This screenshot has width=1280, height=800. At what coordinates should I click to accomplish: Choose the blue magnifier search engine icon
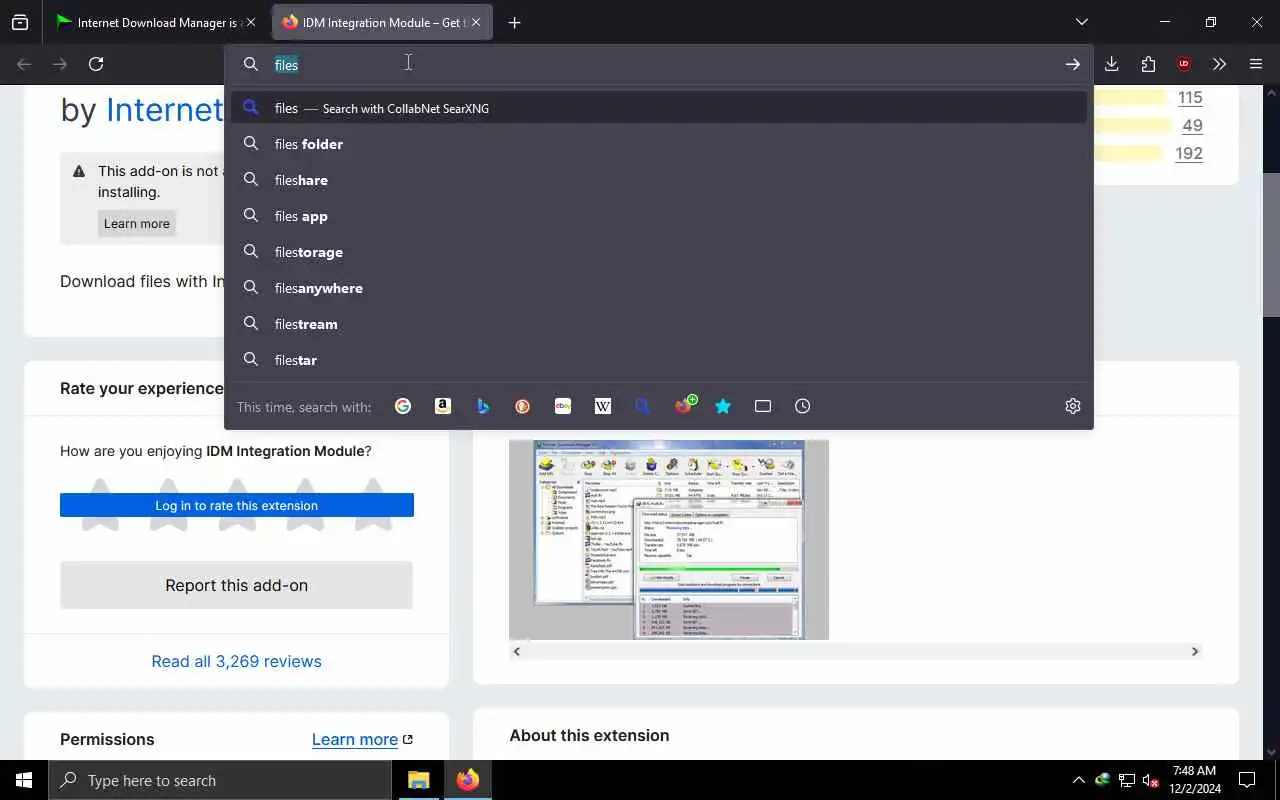(643, 406)
